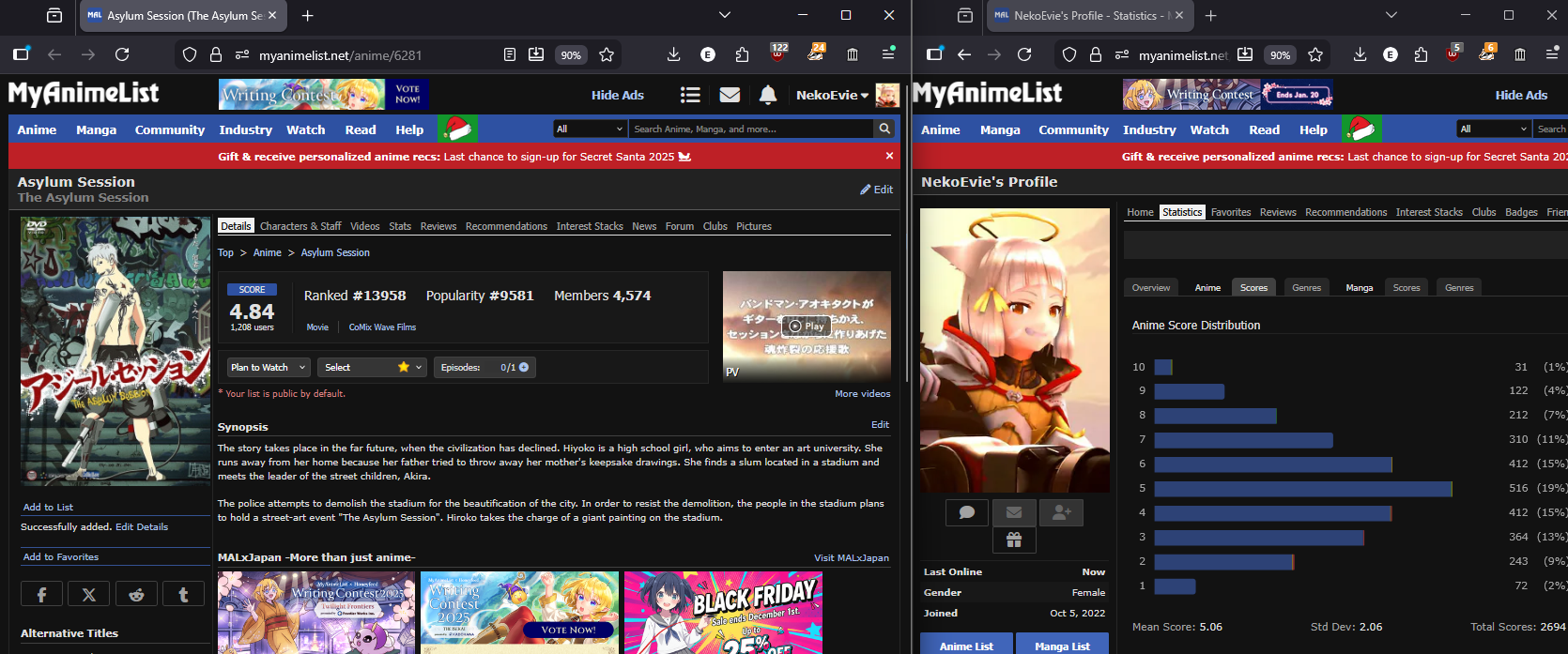This screenshot has width=1568, height=654.
Task: Open the left browser hamburger menu
Action: click(887, 54)
